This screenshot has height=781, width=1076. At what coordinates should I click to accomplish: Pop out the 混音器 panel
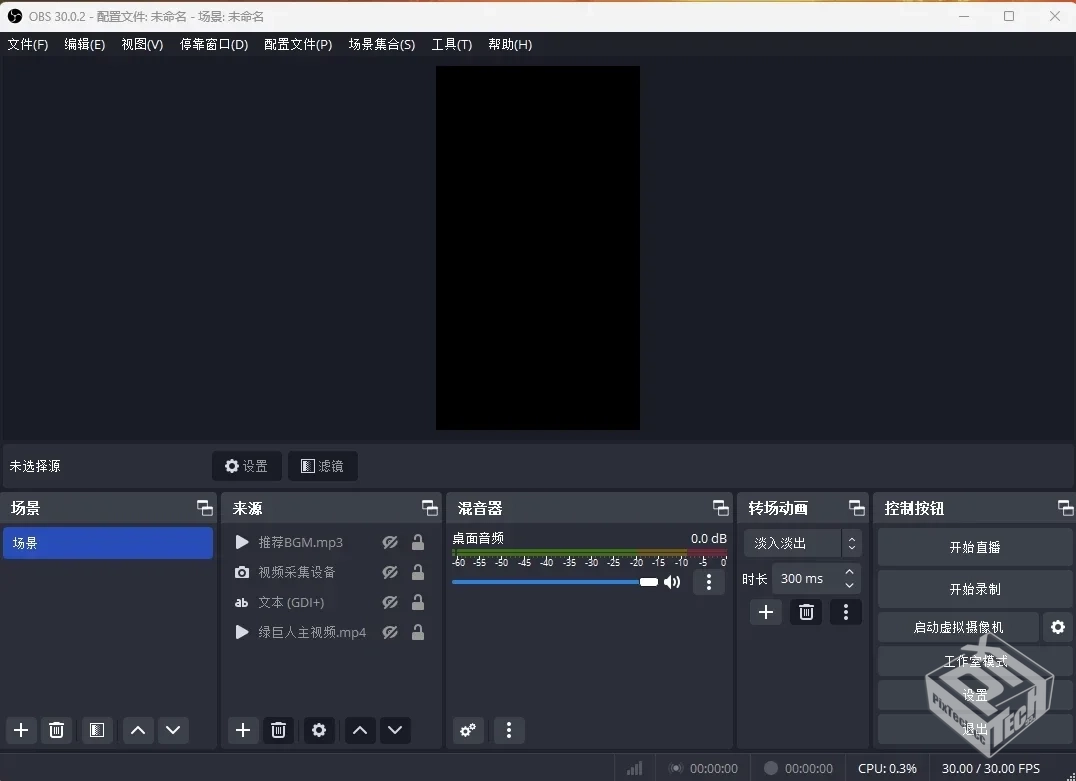(720, 507)
